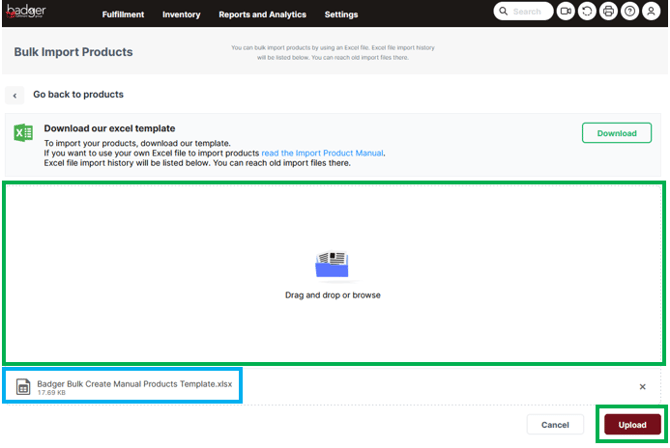Click the file folder icon in drop zone
The height and width of the screenshot is (448, 670).
(x=332, y=264)
